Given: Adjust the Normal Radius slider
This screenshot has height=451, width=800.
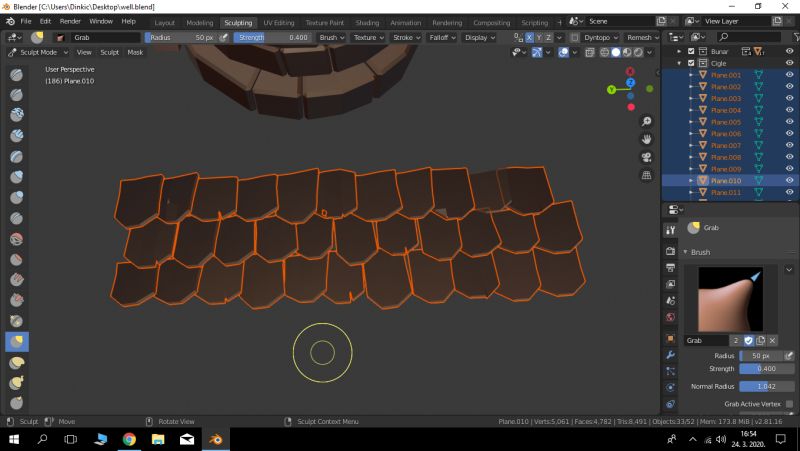Looking at the screenshot, I should 766,386.
